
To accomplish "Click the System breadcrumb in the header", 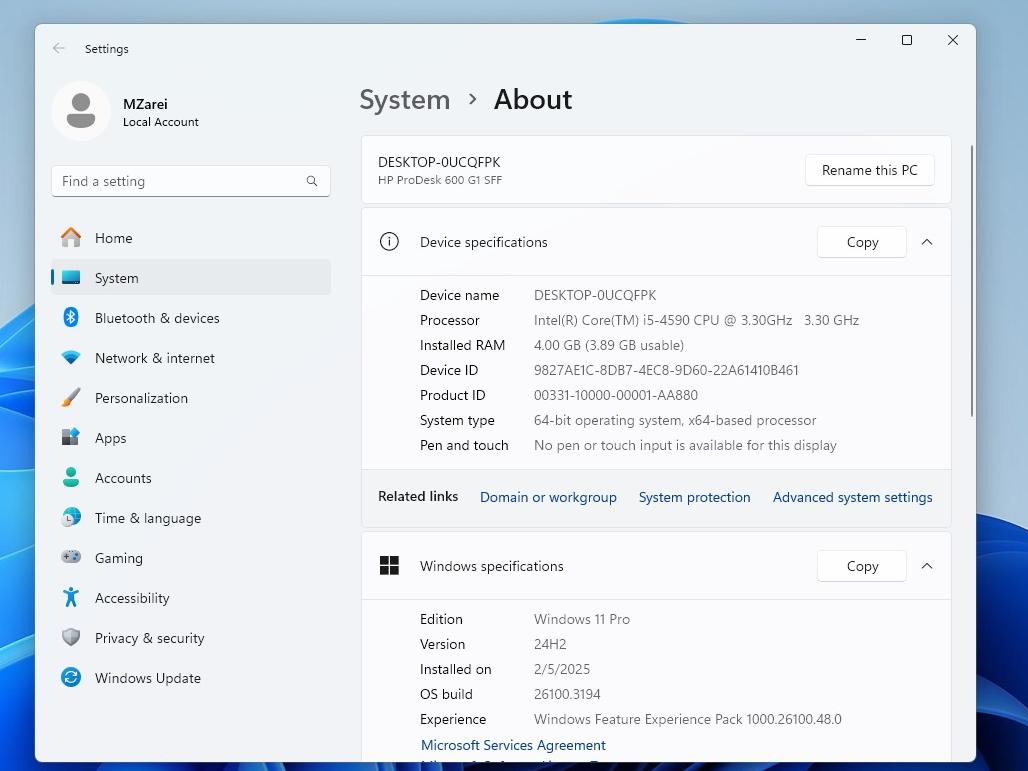I will (x=405, y=100).
